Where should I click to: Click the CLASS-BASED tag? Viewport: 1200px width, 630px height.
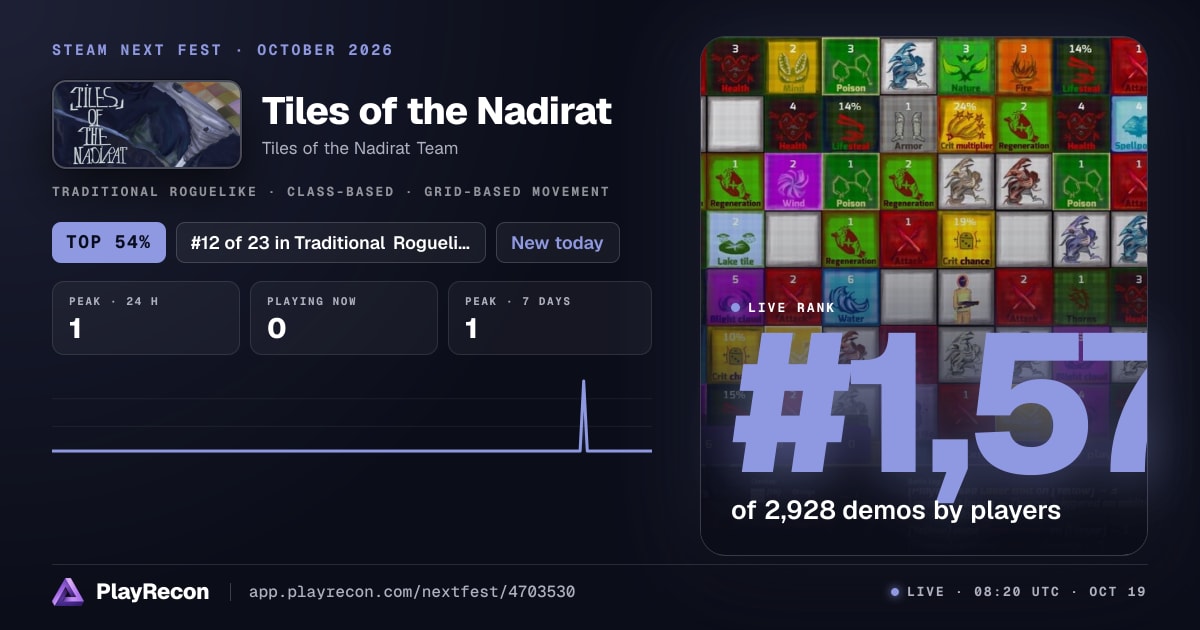(340, 191)
